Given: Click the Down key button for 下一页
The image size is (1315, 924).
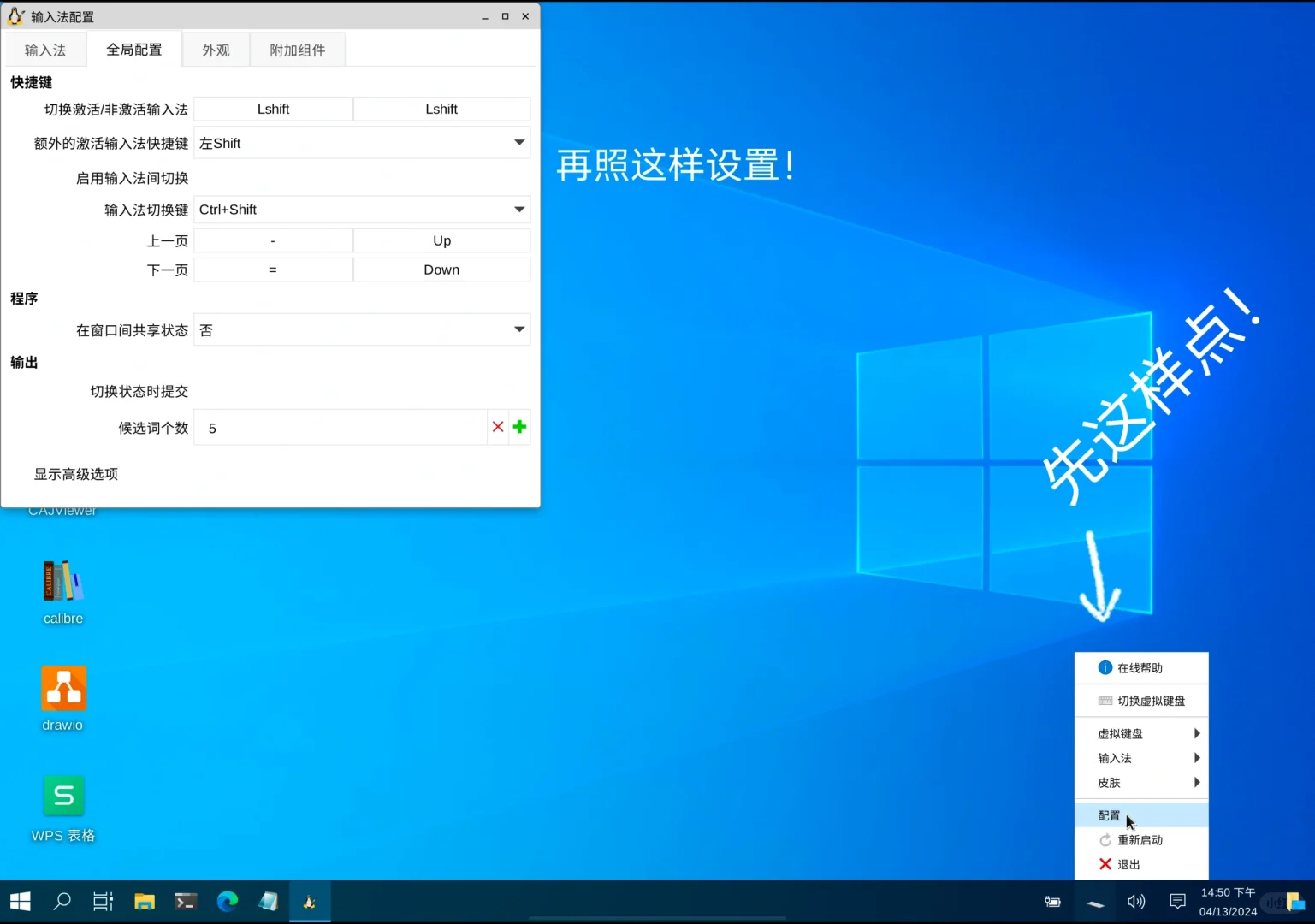Looking at the screenshot, I should [x=441, y=269].
